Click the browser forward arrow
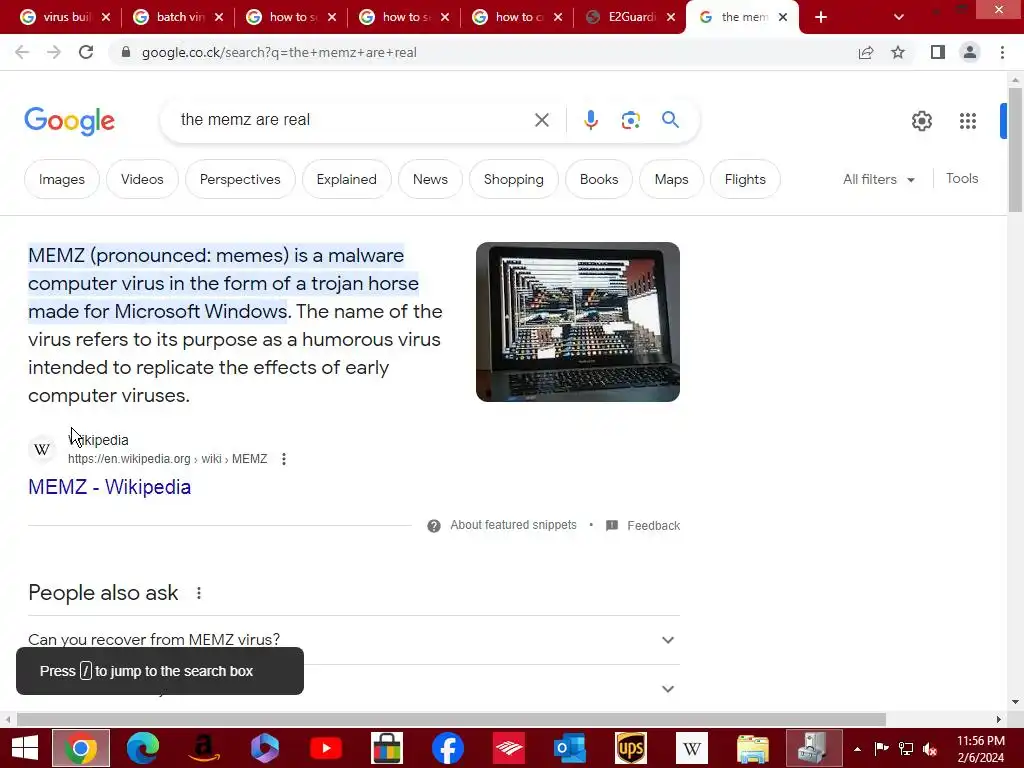This screenshot has height=768, width=1024. pos(54,52)
